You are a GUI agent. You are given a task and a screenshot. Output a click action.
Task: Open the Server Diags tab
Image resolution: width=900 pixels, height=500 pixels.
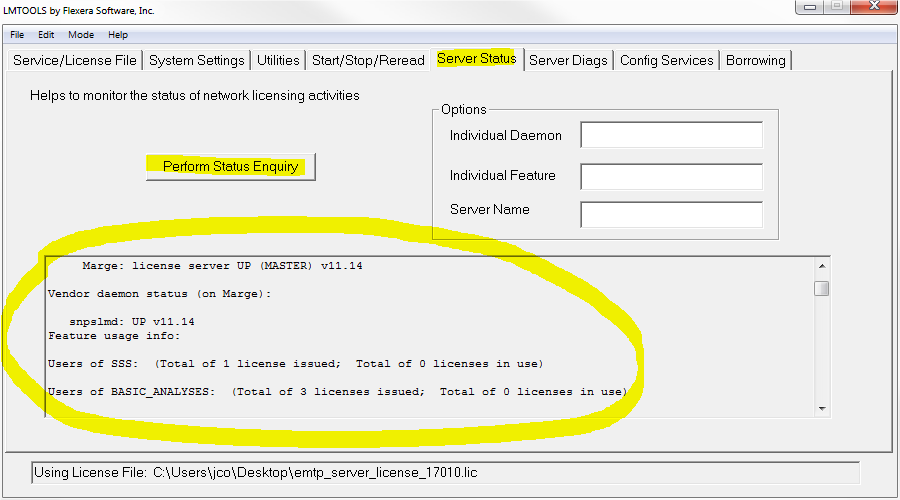[568, 60]
